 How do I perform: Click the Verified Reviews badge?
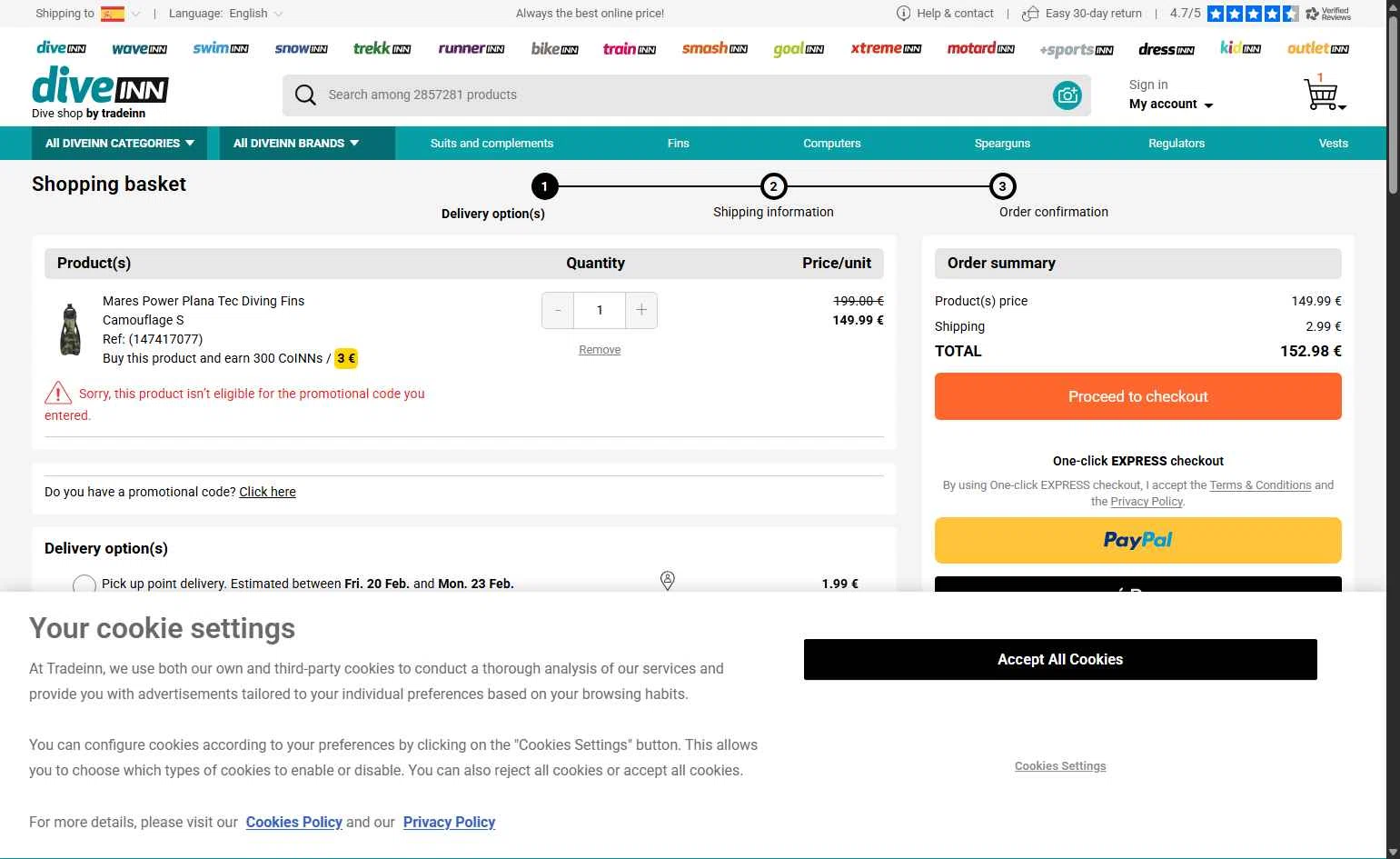(1327, 14)
